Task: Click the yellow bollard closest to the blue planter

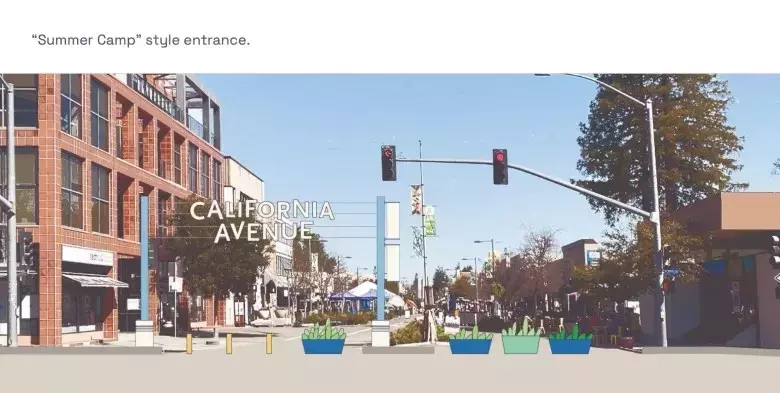Action: click(269, 344)
